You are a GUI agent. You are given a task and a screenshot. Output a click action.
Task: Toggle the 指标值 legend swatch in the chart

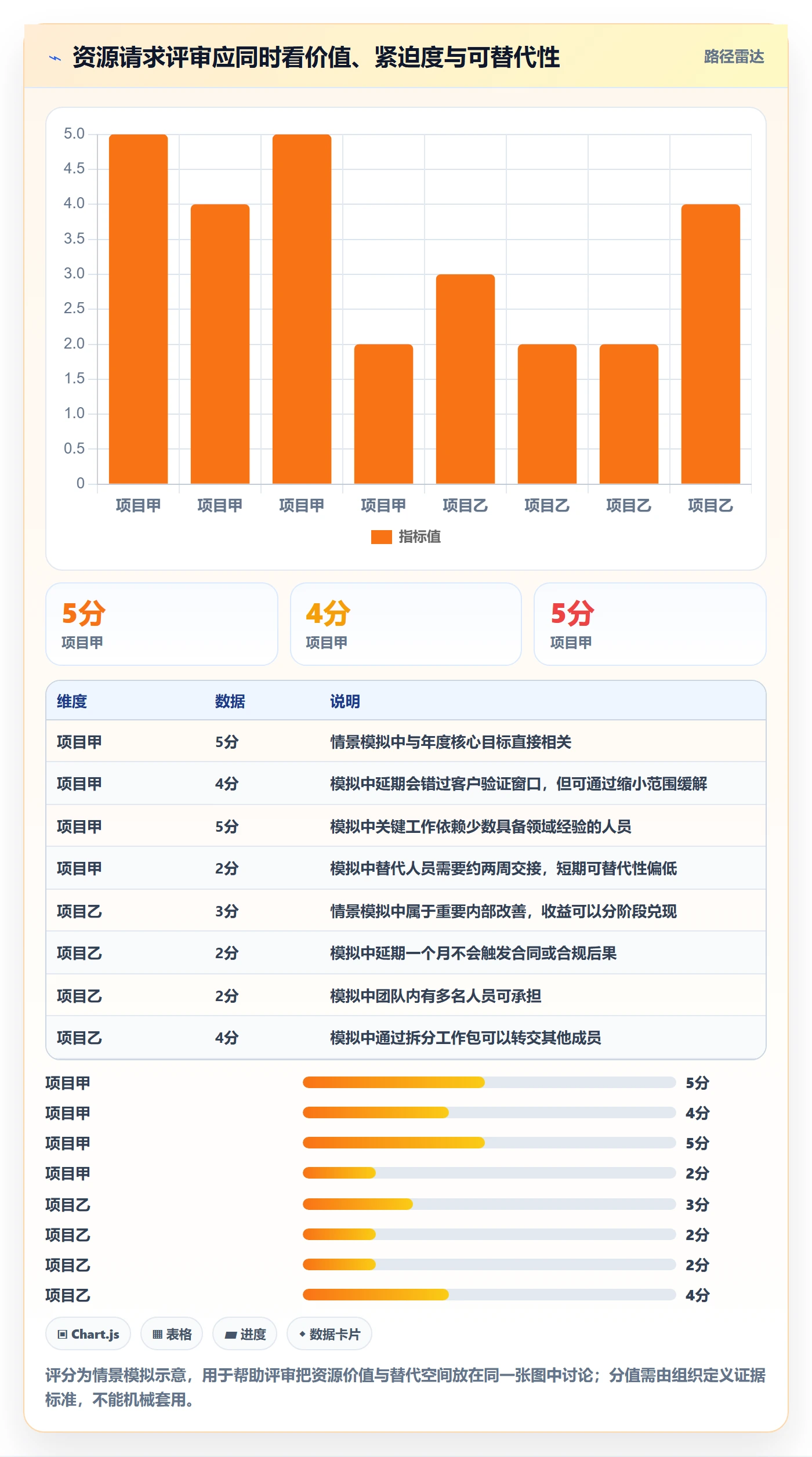point(381,537)
